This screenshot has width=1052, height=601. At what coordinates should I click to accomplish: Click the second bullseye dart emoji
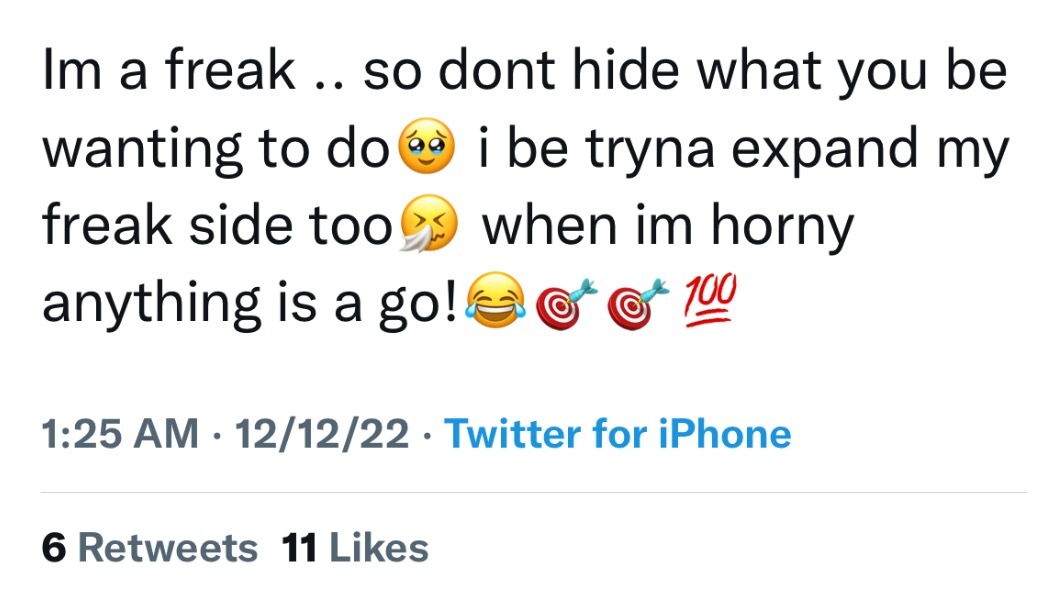click(x=633, y=299)
